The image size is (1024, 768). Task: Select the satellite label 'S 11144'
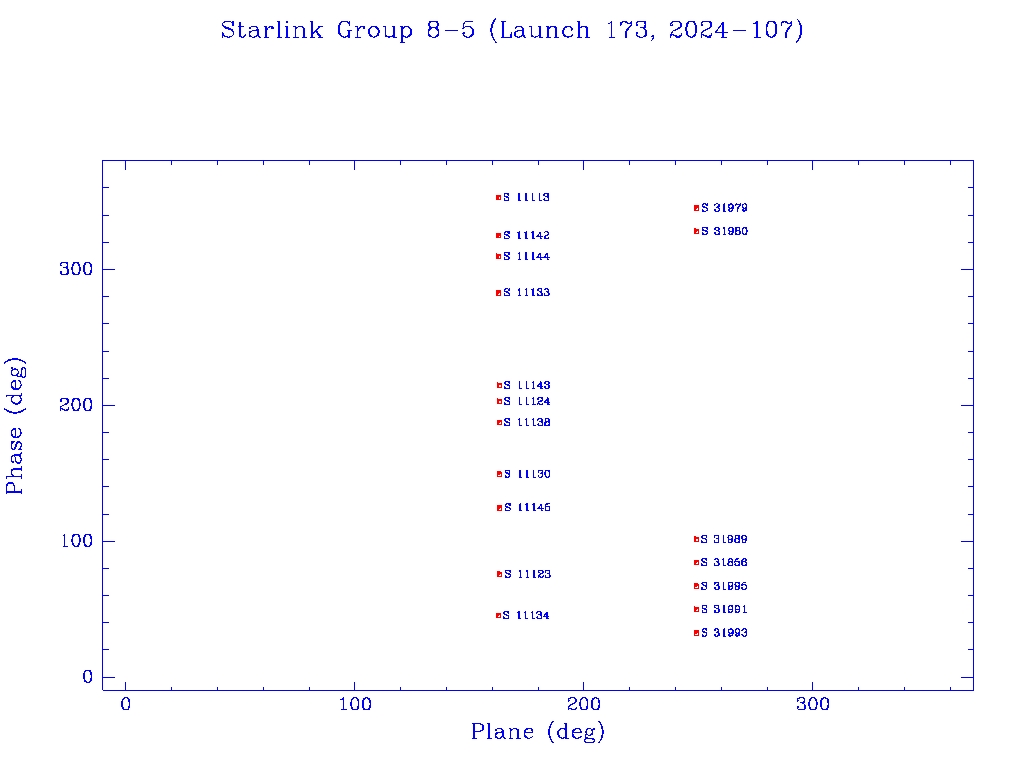pos(526,257)
